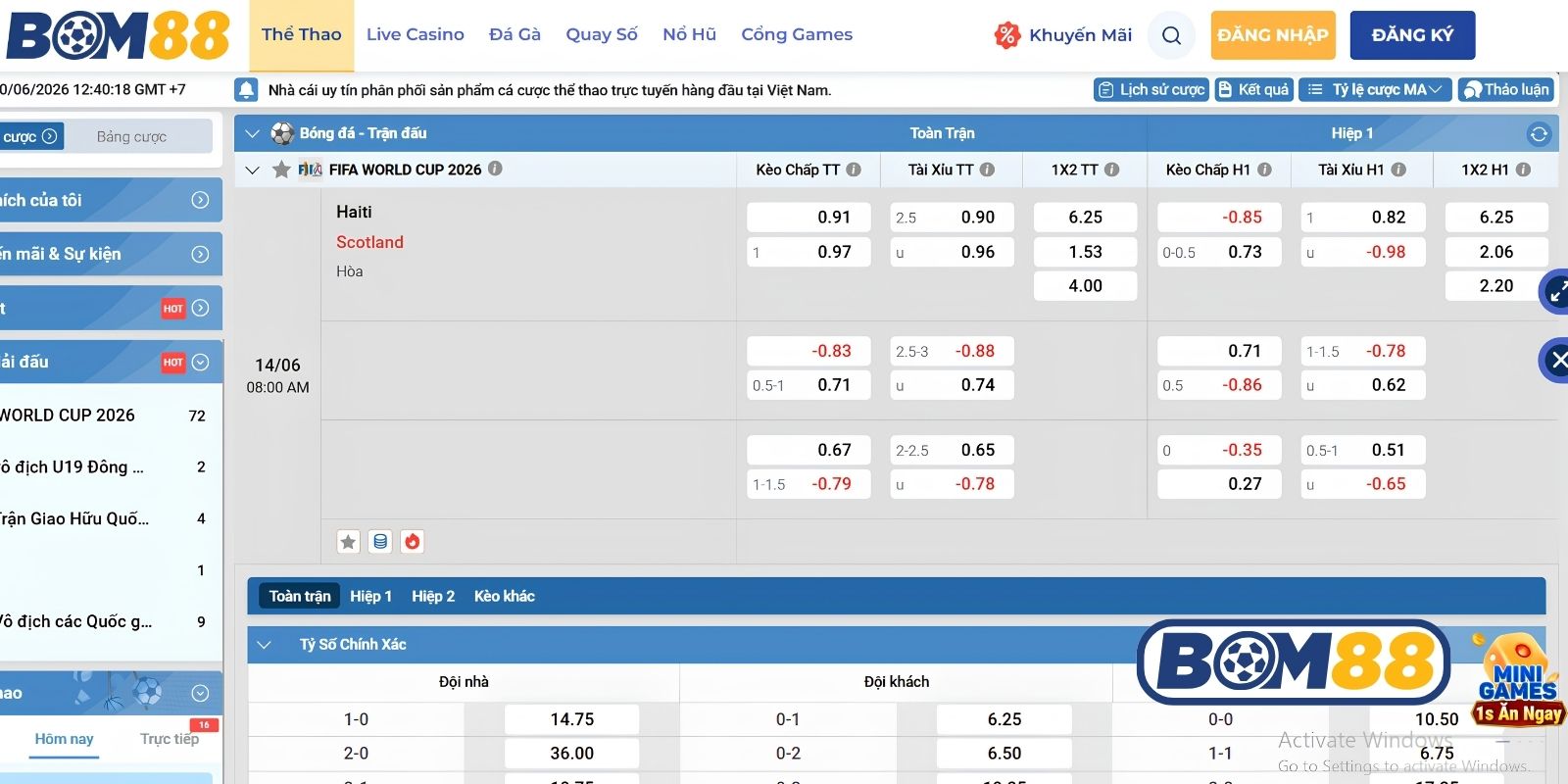This screenshot has width=1568, height=784.
Task: Click info icon beside Tài Xỉu H1
Action: (1398, 170)
